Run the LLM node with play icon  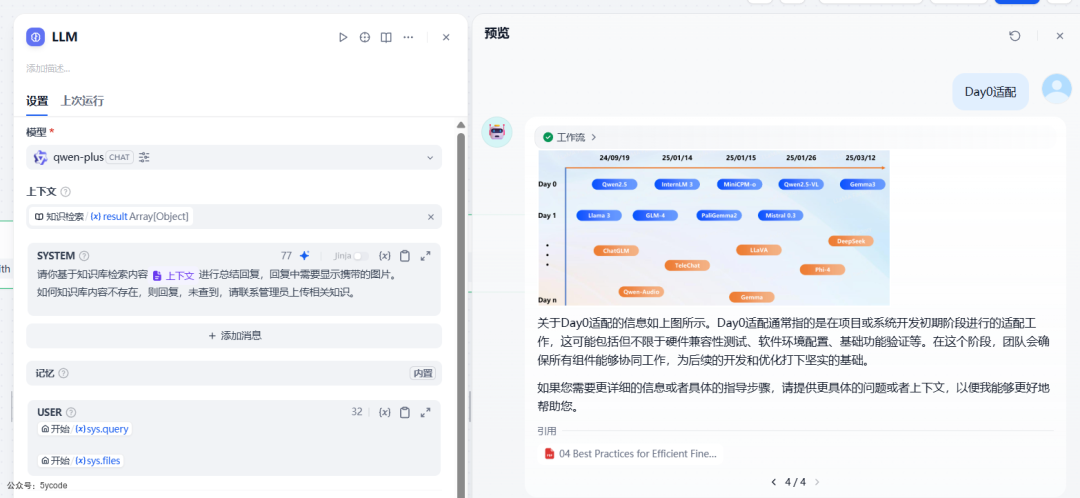pos(343,37)
